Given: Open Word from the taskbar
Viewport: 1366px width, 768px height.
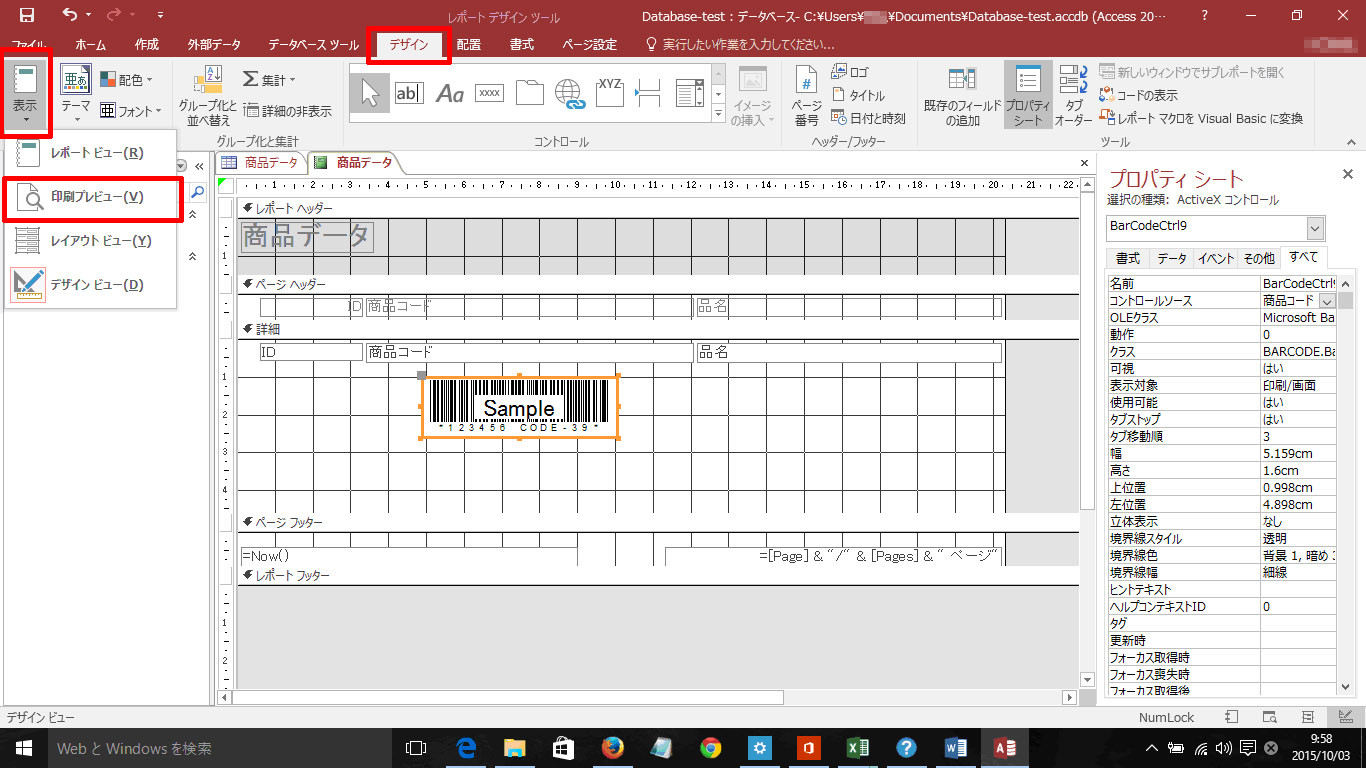Looking at the screenshot, I should (955, 748).
